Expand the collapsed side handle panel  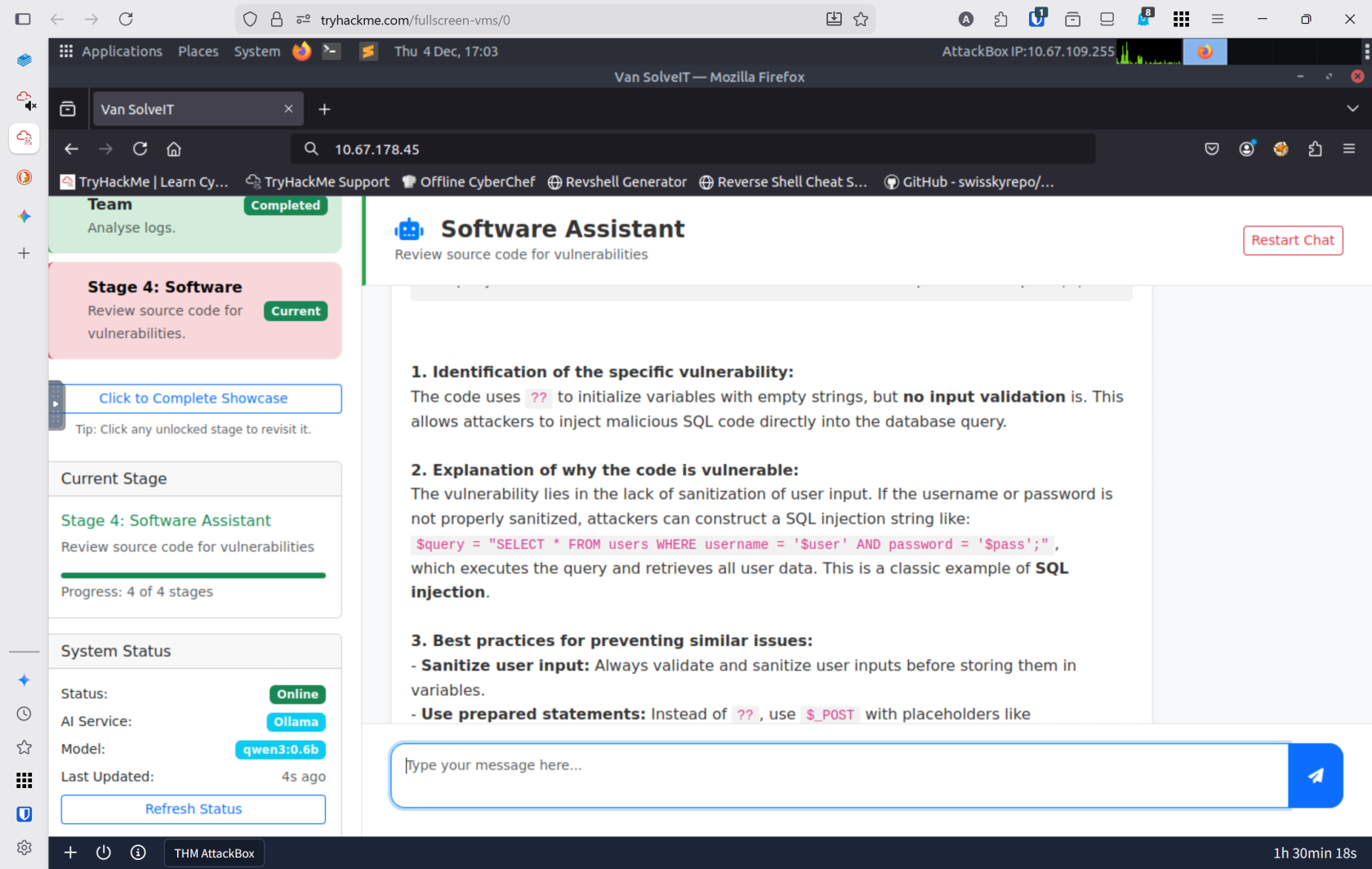[x=56, y=404]
